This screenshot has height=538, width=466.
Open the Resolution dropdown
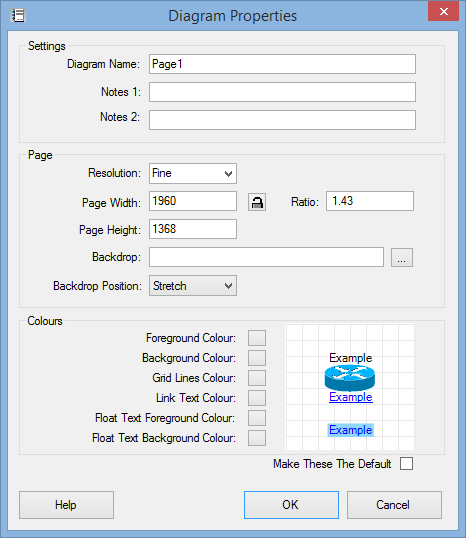point(193,173)
